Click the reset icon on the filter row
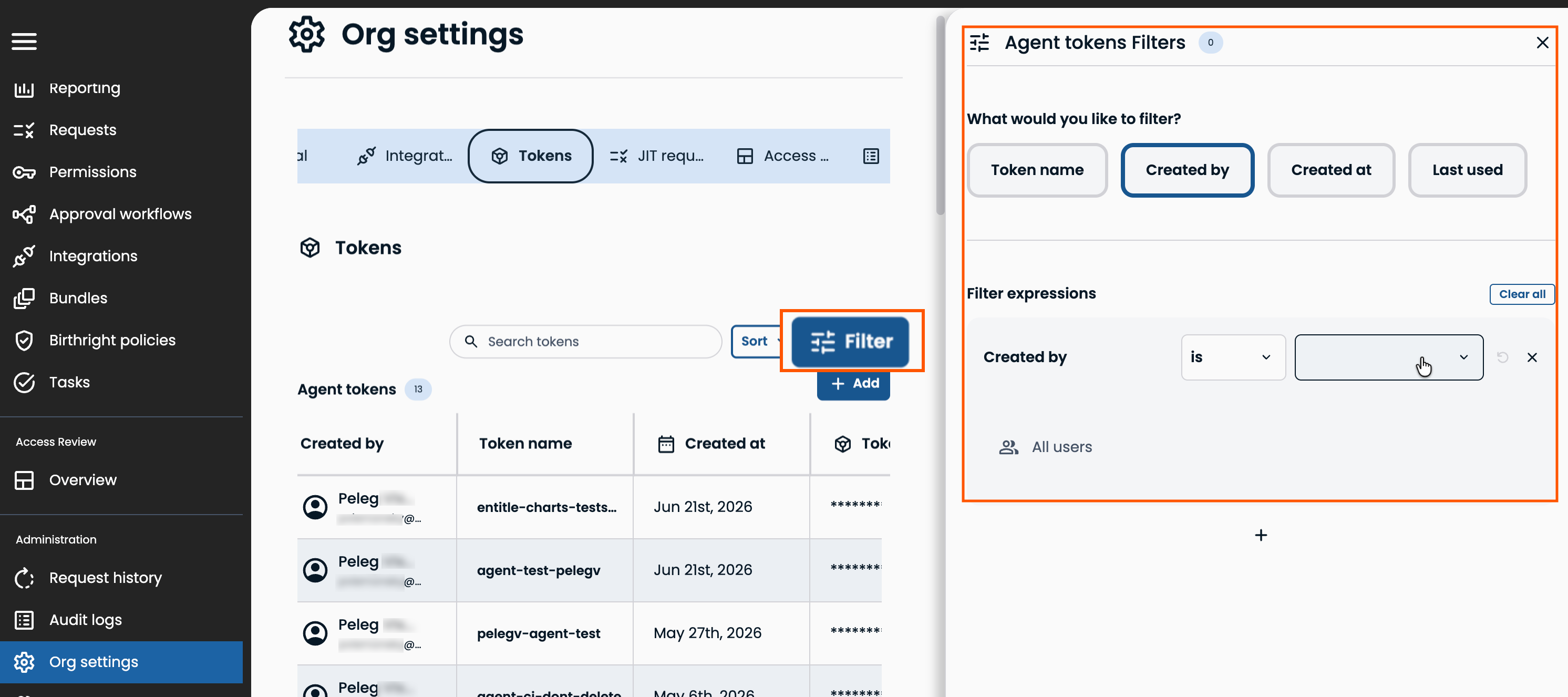This screenshot has width=1568, height=697. 1502,357
